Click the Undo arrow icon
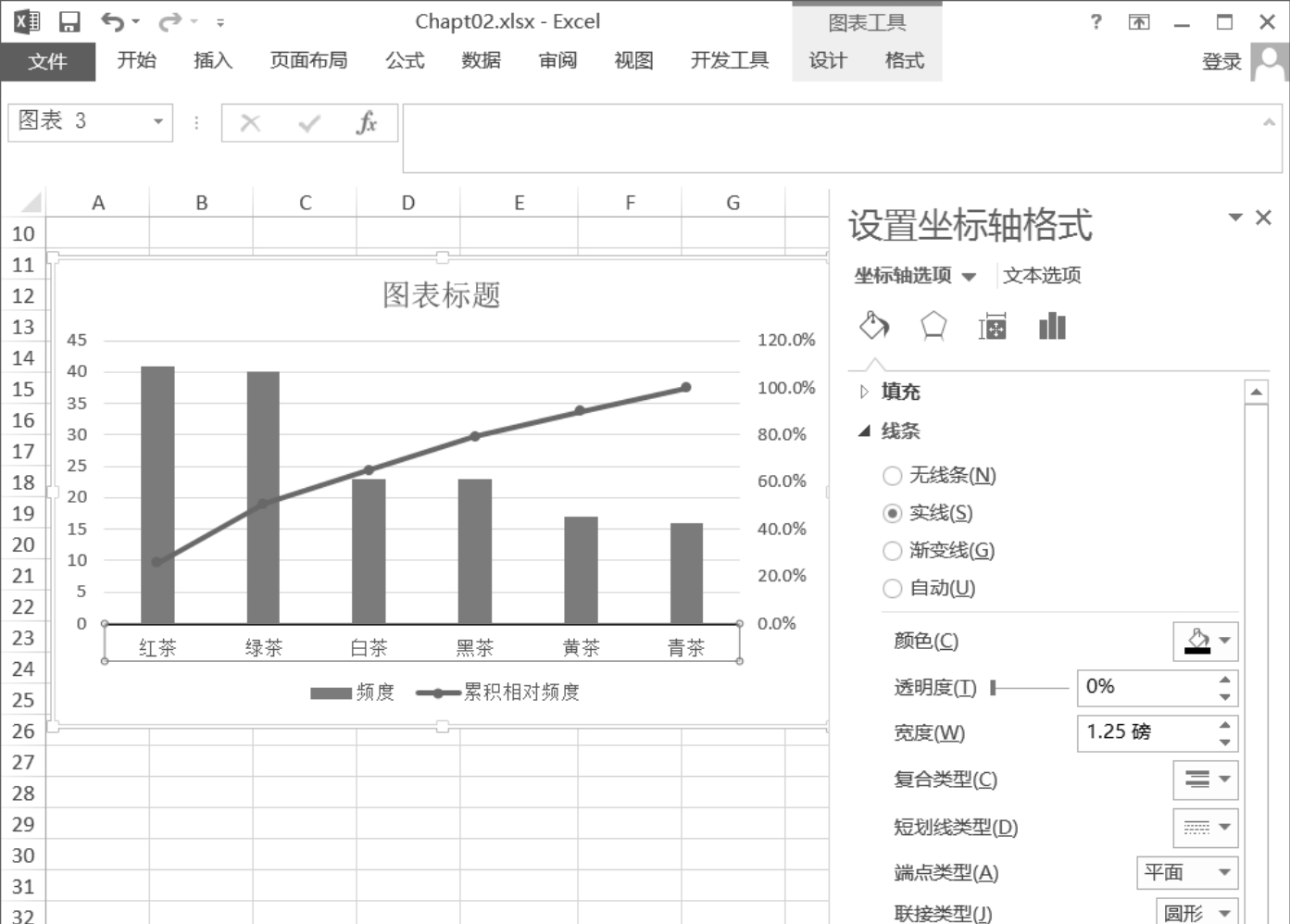 [112, 21]
